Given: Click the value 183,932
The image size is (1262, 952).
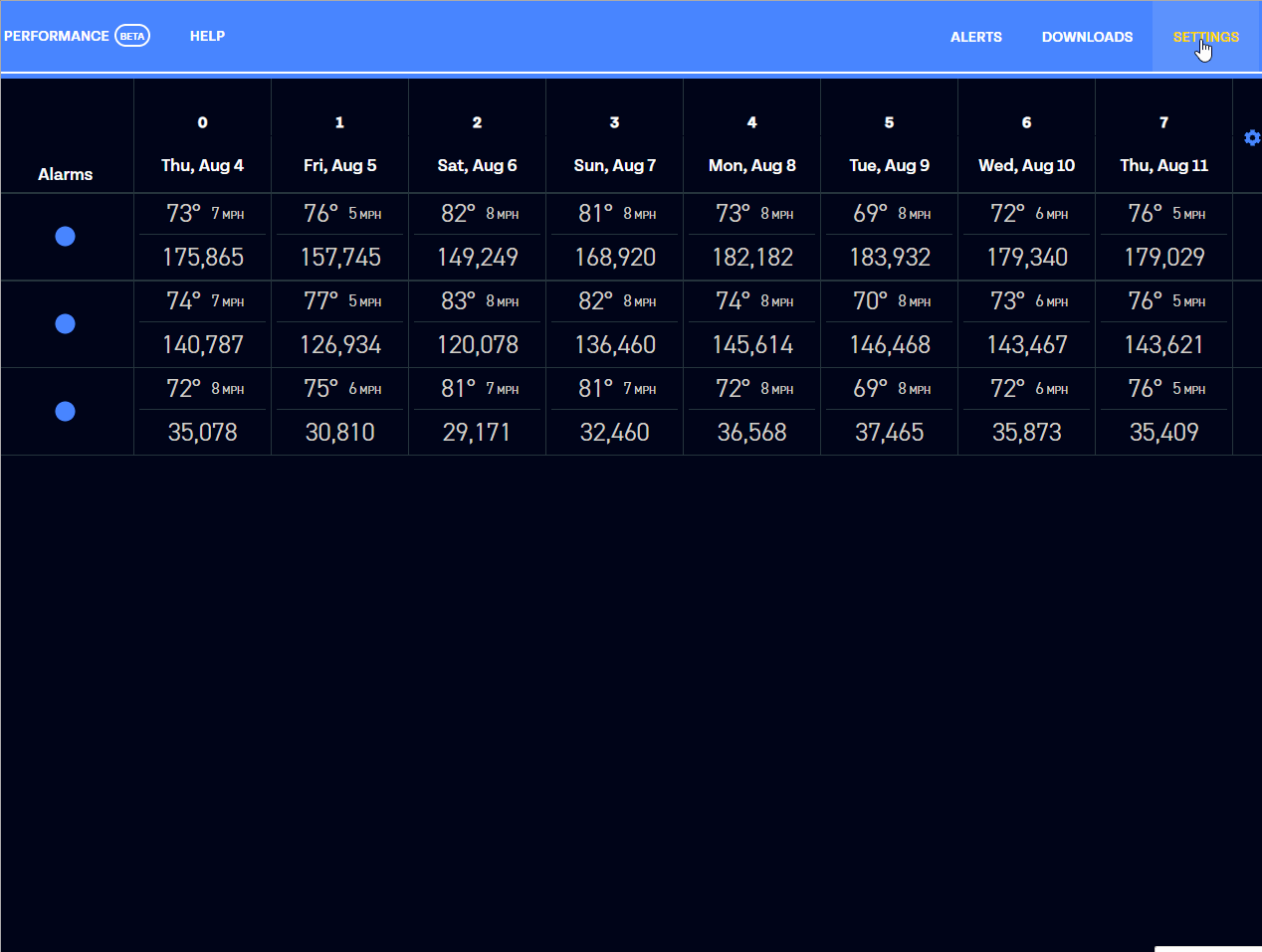Looking at the screenshot, I should coord(890,258).
